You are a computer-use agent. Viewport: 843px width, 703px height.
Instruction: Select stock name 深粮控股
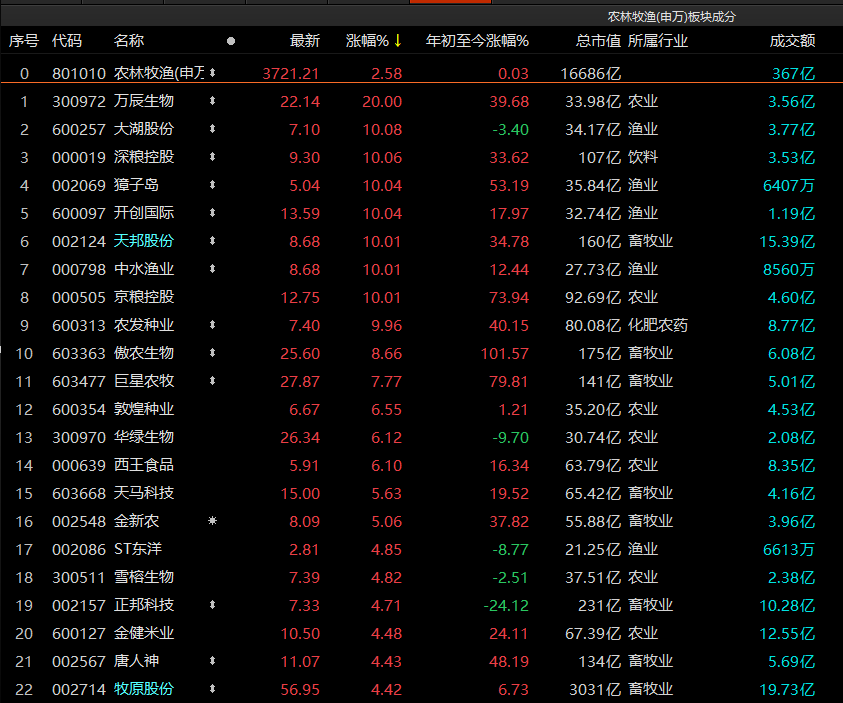click(x=144, y=157)
